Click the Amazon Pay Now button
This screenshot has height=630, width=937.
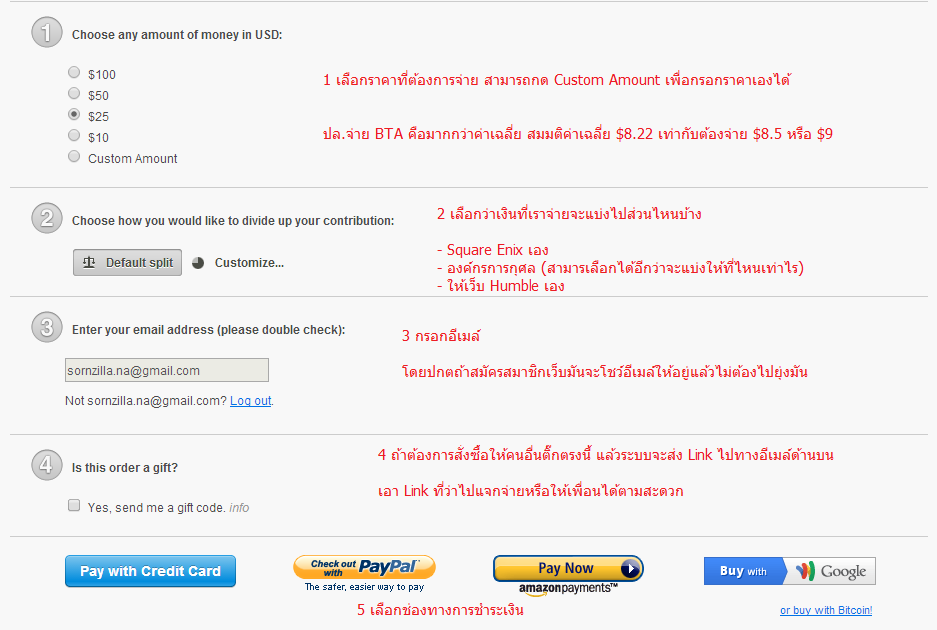[568, 568]
